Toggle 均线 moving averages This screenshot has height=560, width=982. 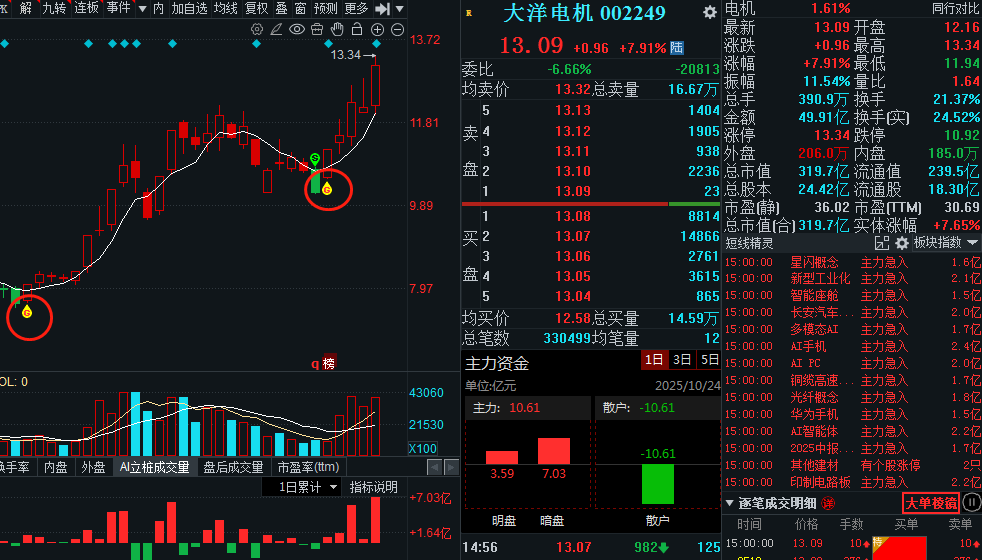pyautogui.click(x=225, y=8)
